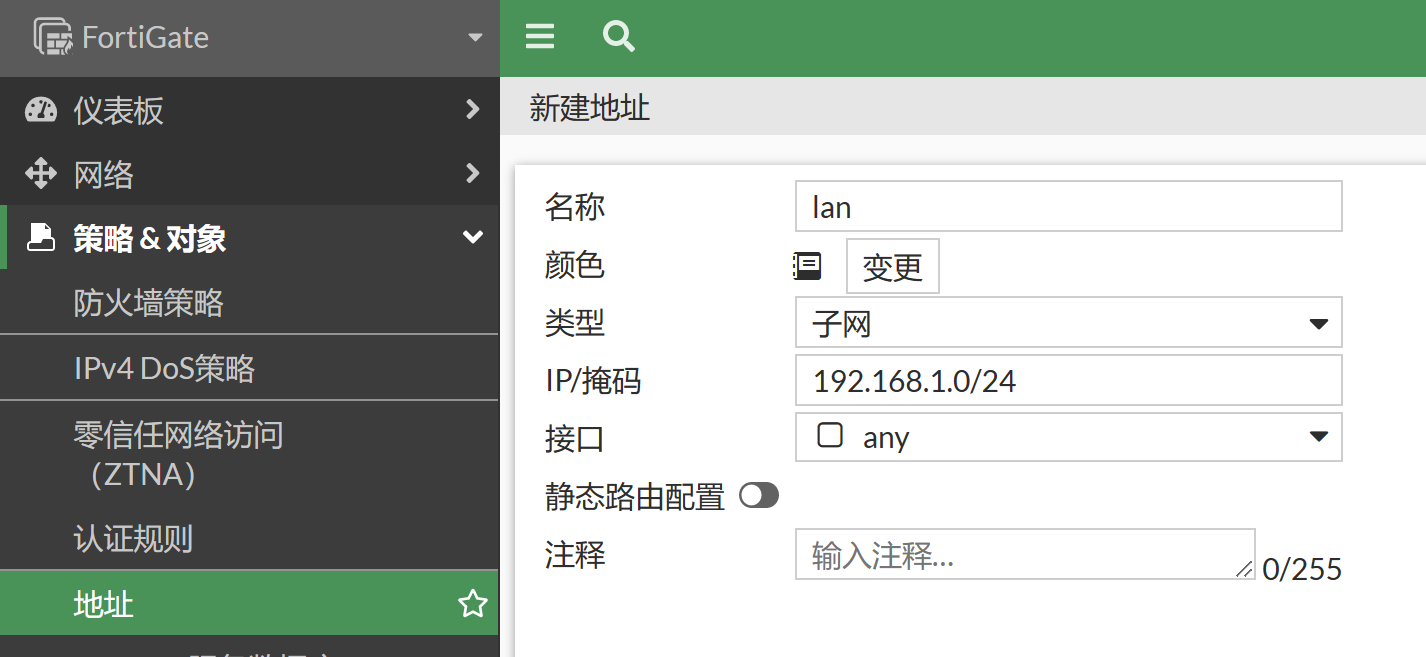Expand the 仪表板 menu chevron
The height and width of the screenshot is (657, 1426).
point(473,110)
